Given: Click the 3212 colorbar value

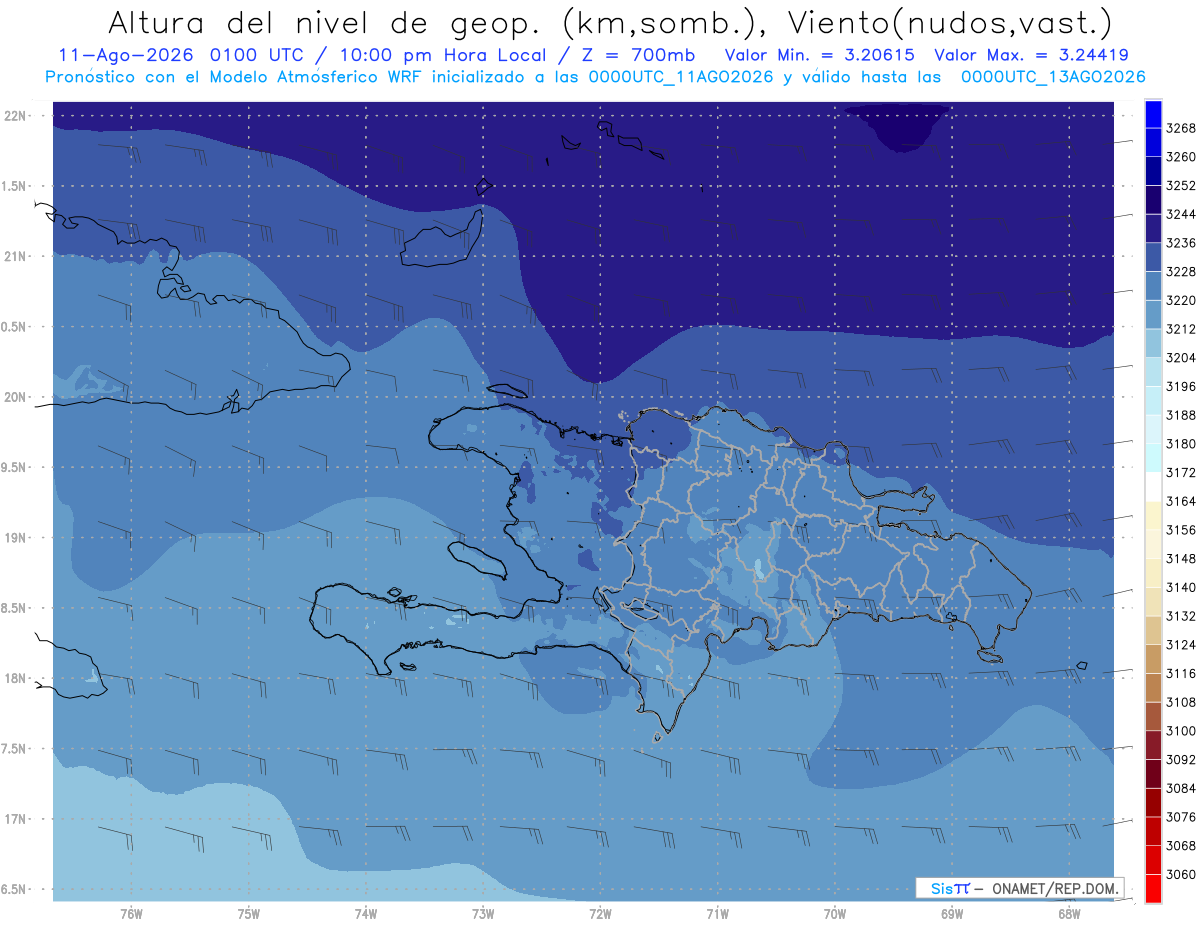Looking at the screenshot, I should [1181, 329].
